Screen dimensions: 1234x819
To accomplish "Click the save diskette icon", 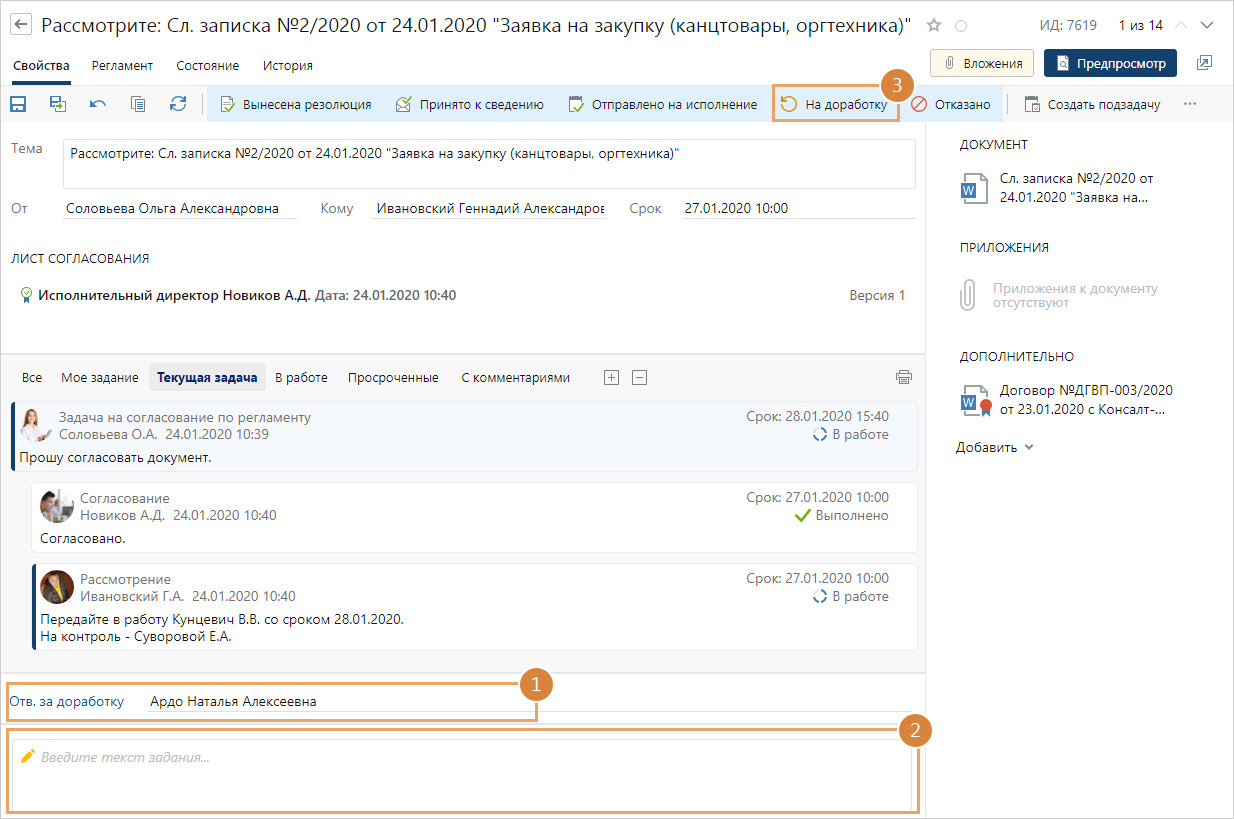I will [x=18, y=104].
